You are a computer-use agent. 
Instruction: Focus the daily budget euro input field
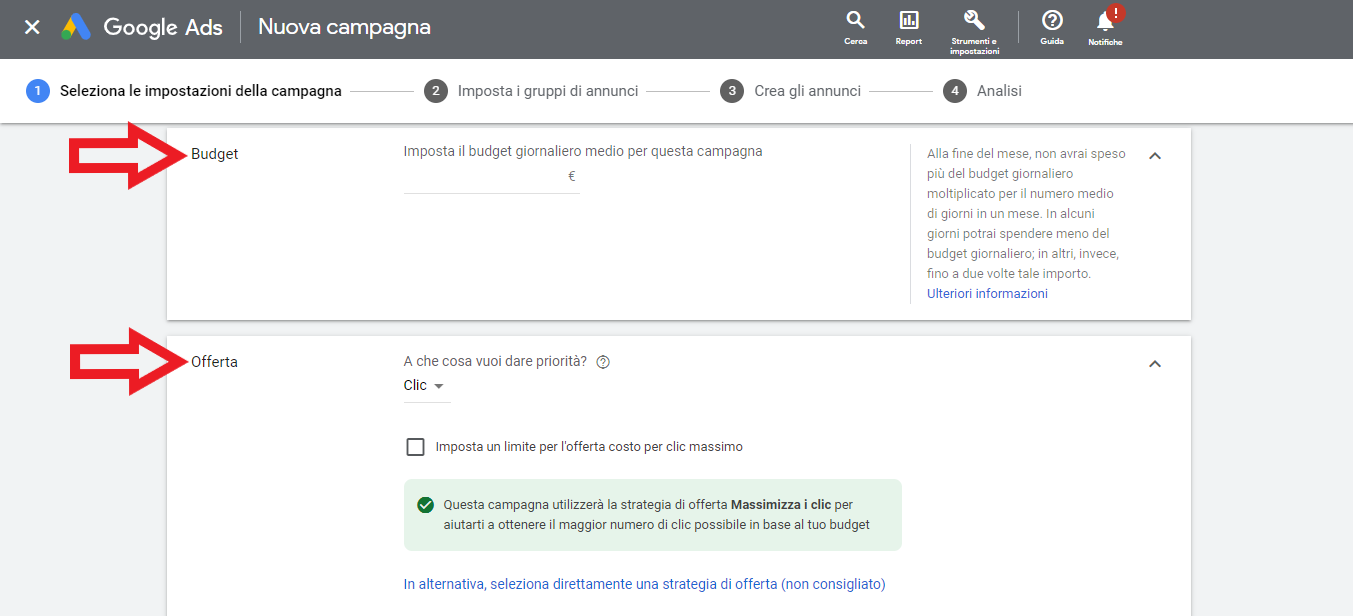click(x=485, y=177)
